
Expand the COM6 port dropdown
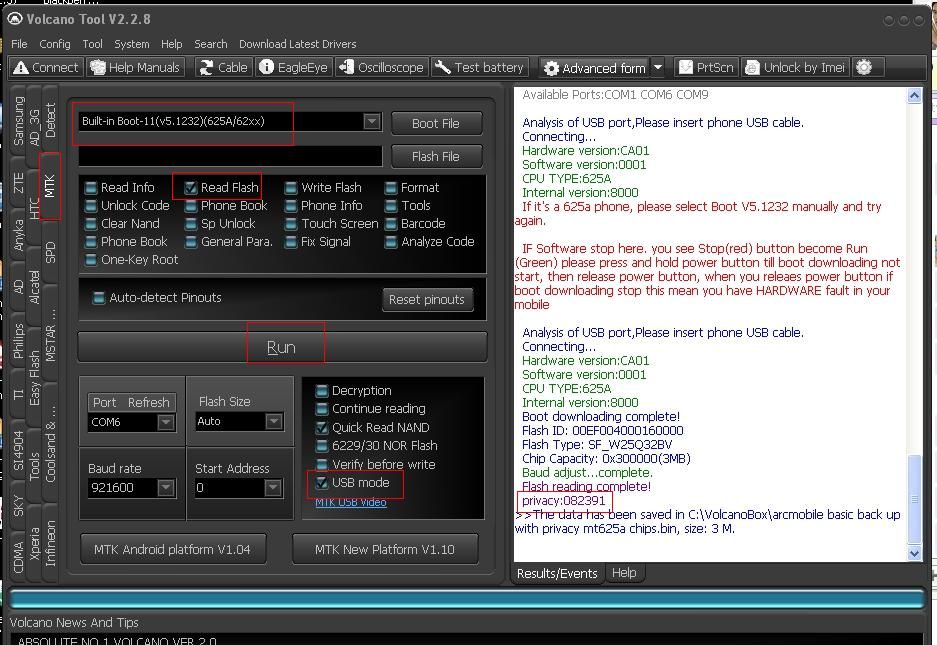(x=166, y=422)
